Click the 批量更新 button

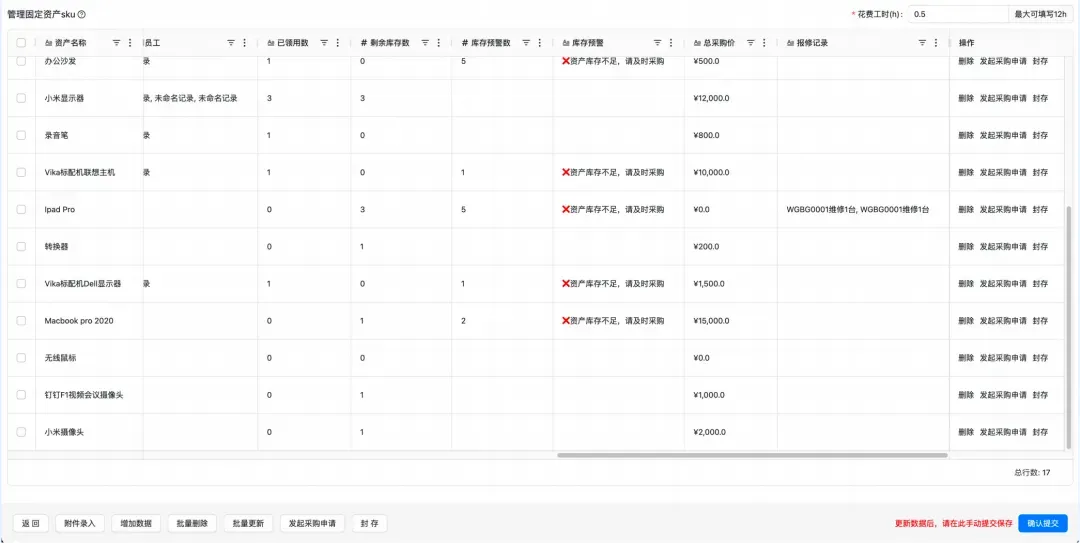pos(248,523)
